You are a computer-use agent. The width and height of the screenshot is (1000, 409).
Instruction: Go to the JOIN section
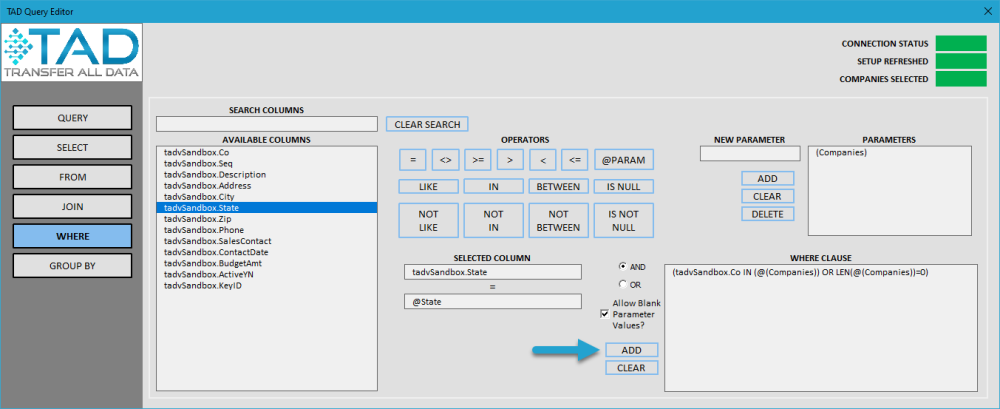(x=73, y=207)
